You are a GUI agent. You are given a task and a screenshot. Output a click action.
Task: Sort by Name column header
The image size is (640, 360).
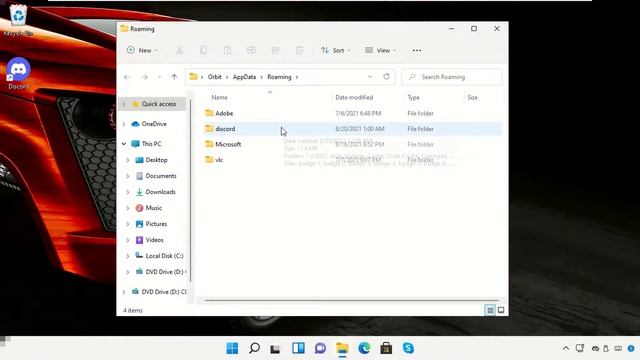point(219,98)
